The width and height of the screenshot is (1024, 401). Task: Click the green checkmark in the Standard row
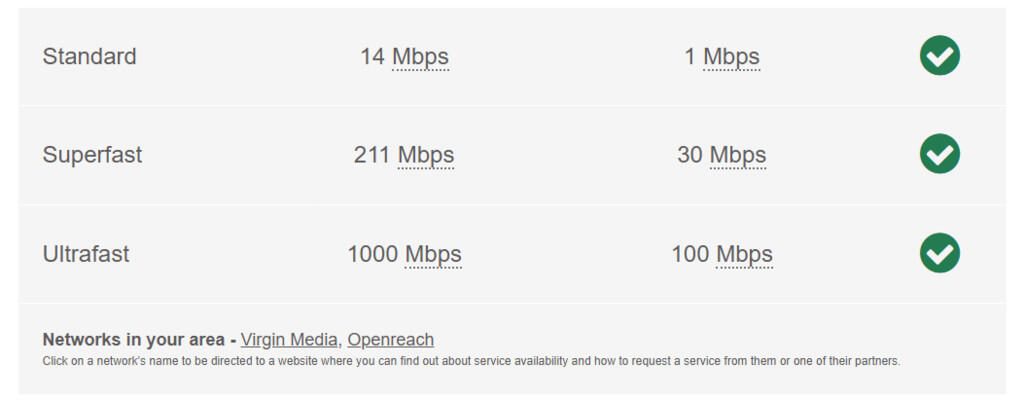tap(939, 56)
